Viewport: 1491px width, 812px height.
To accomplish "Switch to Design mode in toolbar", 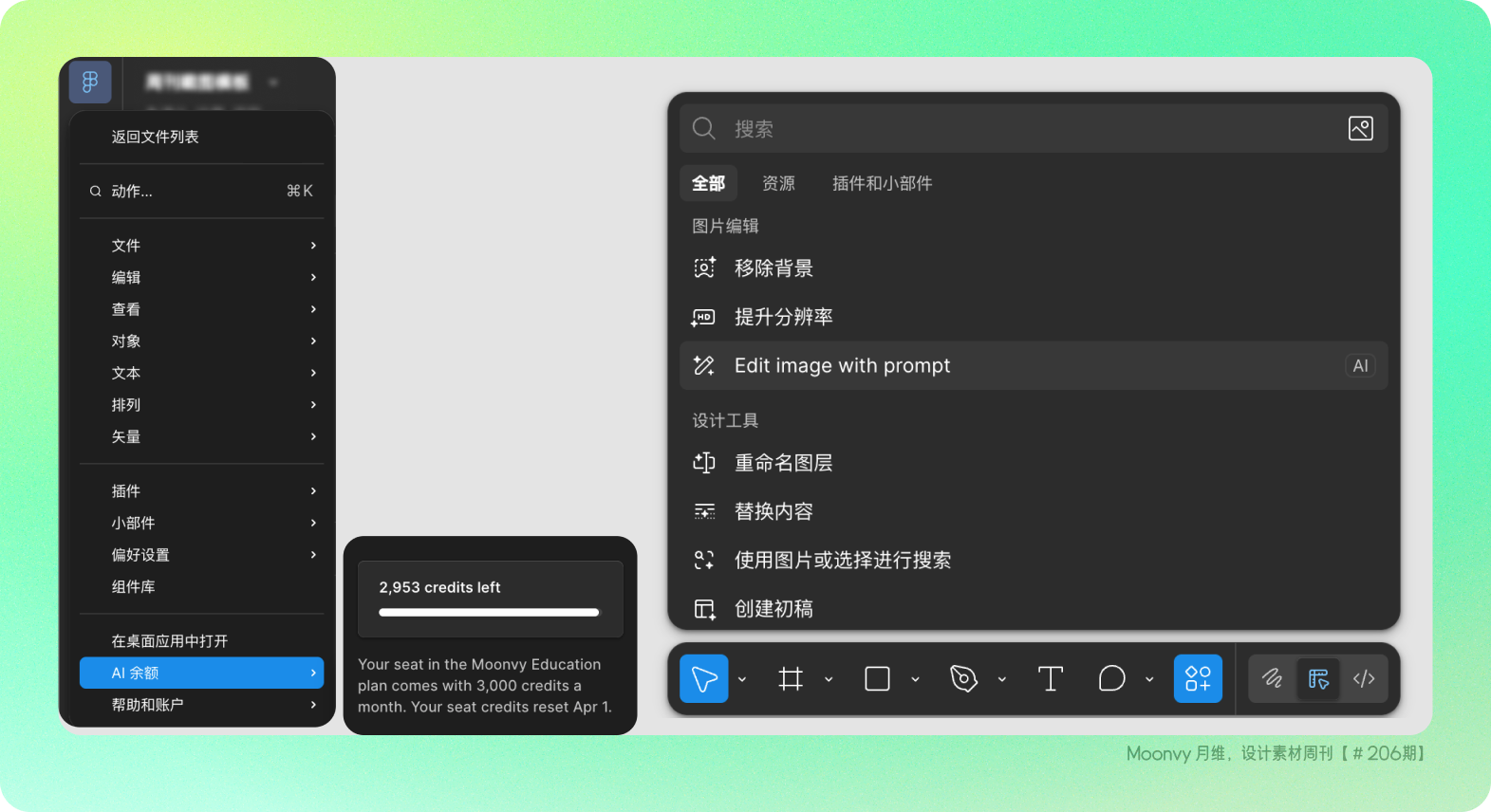I will coord(1318,679).
